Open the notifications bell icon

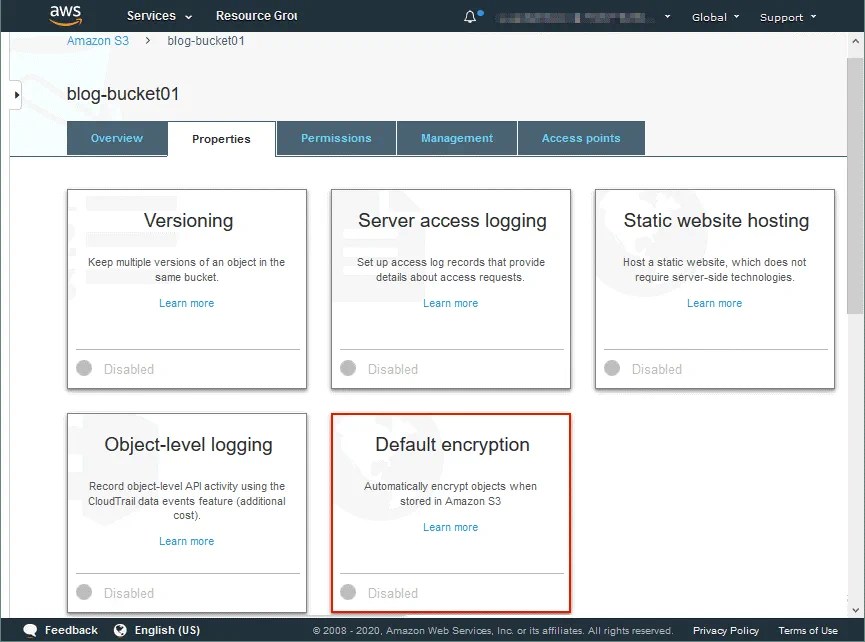coord(468,15)
